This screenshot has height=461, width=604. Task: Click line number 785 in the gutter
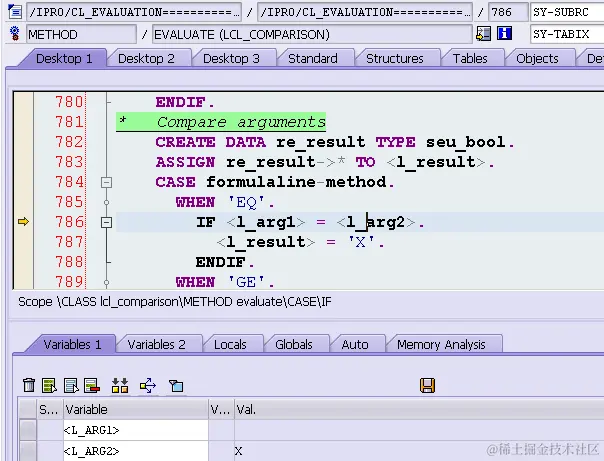tap(69, 202)
